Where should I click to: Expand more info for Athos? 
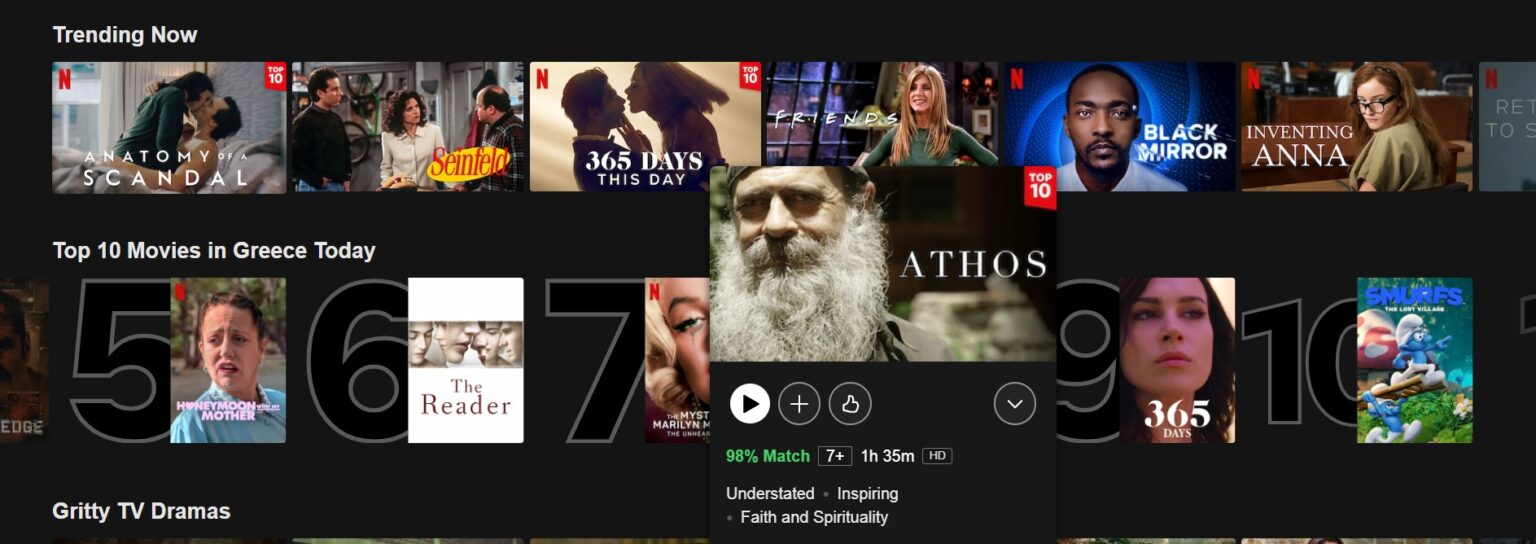[1015, 404]
